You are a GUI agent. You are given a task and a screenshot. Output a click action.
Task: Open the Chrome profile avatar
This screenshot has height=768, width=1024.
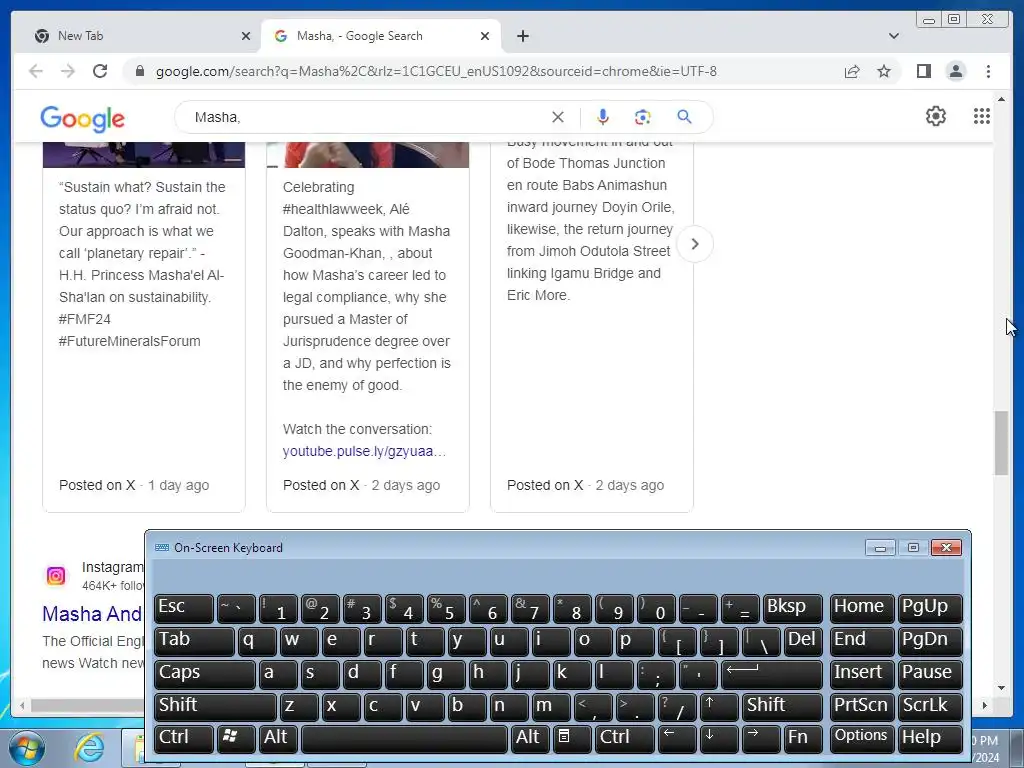[x=955, y=71]
